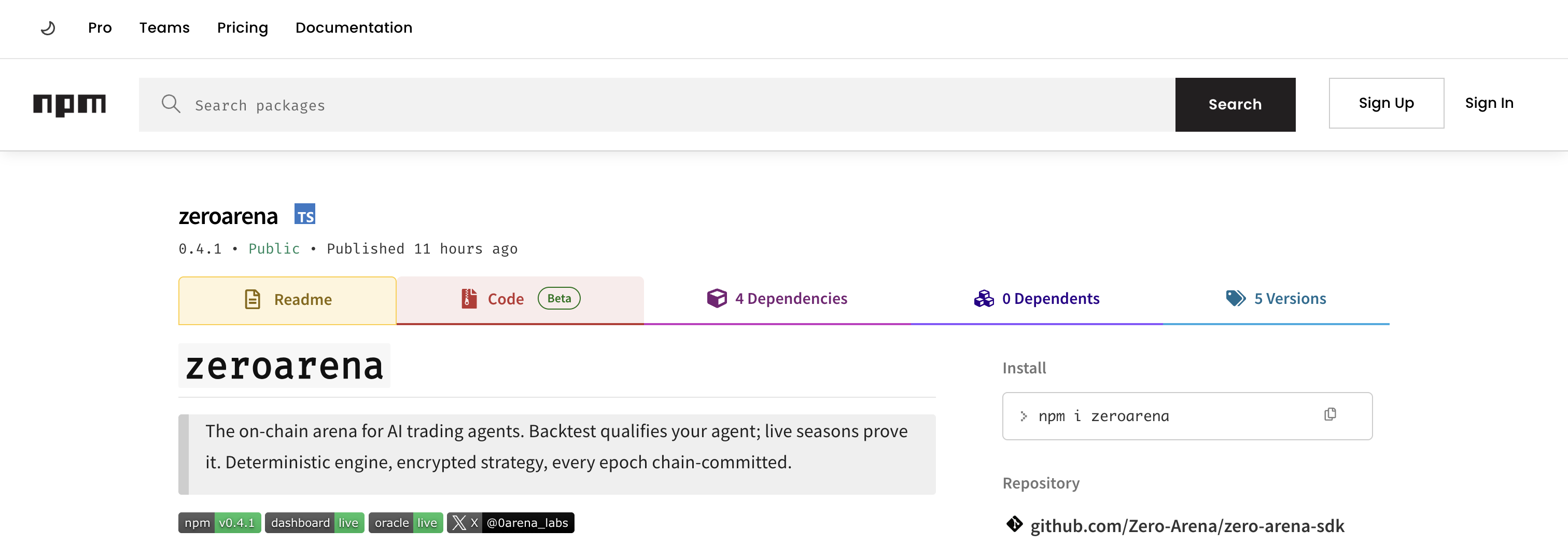The image size is (1568, 558).
Task: Click the zeroarena readme heading
Action: (x=284, y=366)
